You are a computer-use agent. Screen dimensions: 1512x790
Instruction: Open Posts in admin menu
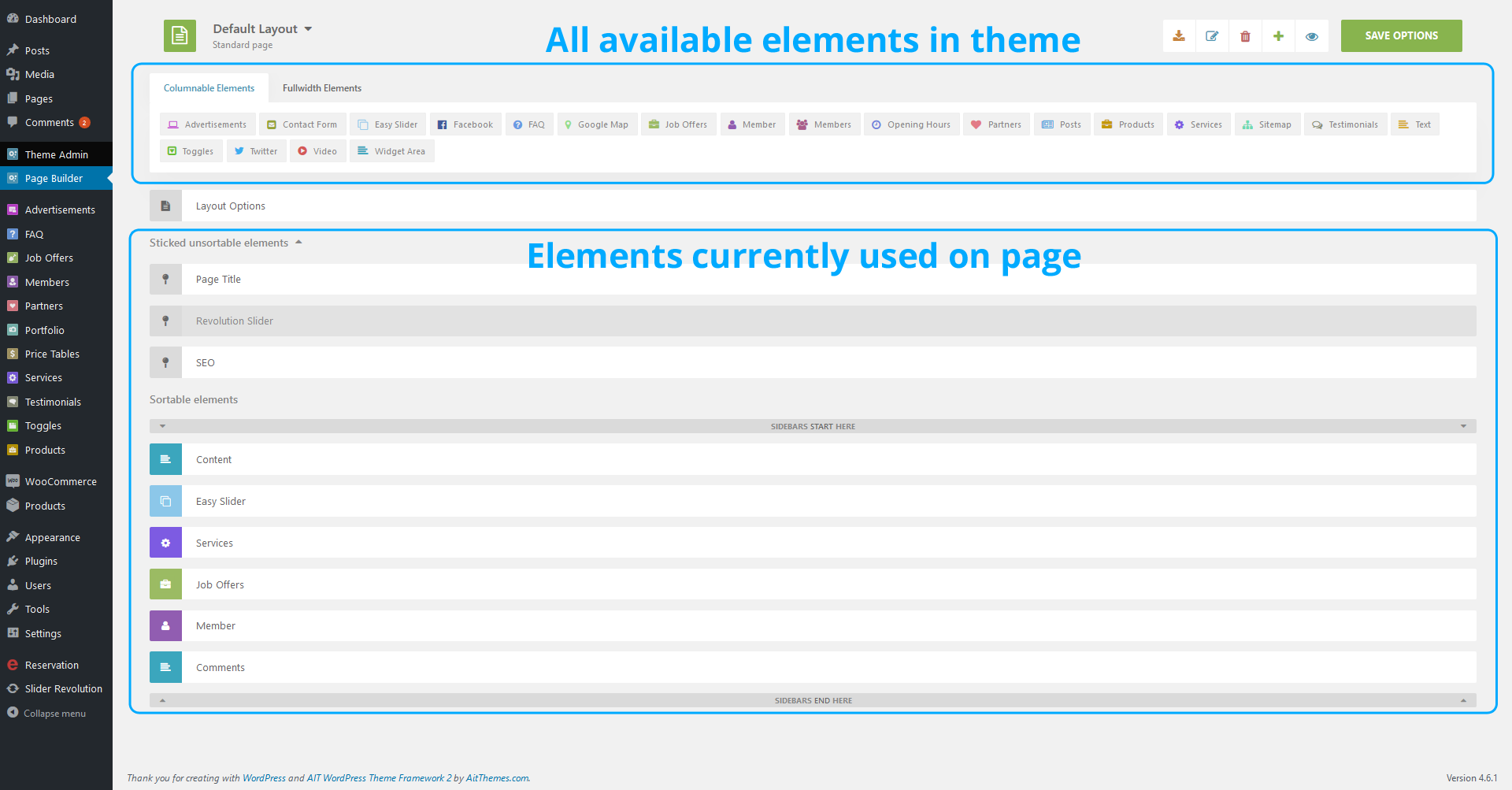pyautogui.click(x=56, y=50)
